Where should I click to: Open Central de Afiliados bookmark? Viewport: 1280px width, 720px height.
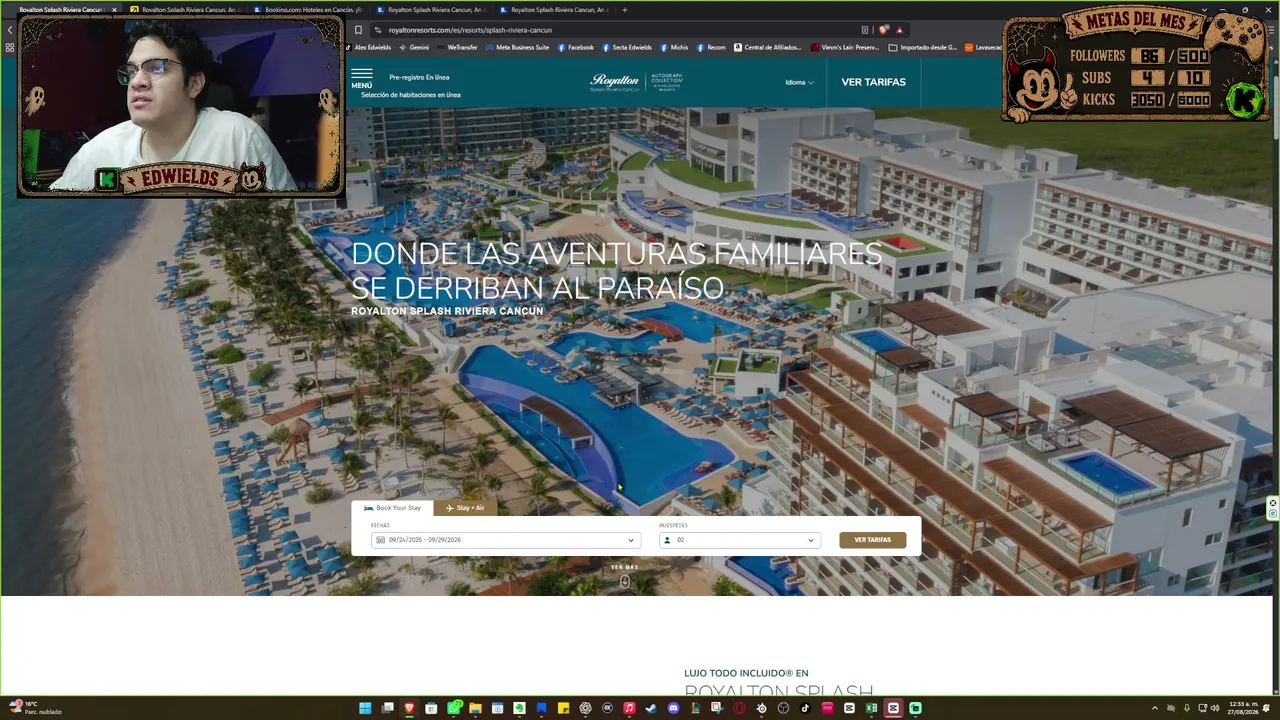[769, 47]
